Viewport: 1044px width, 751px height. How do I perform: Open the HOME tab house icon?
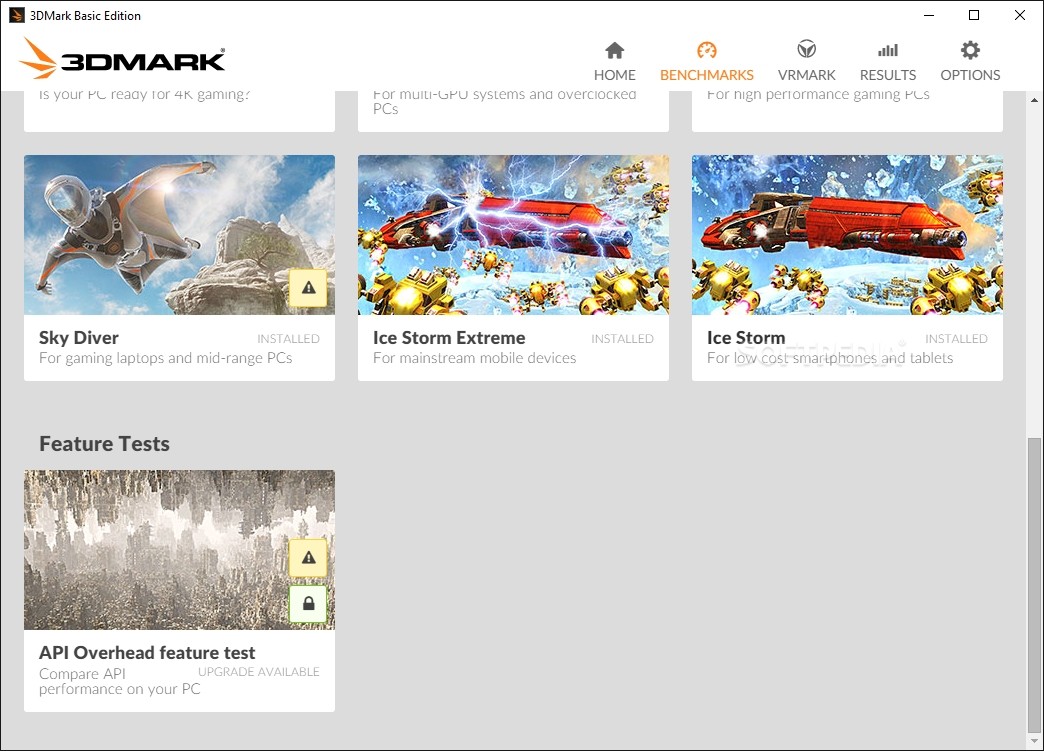coord(615,51)
